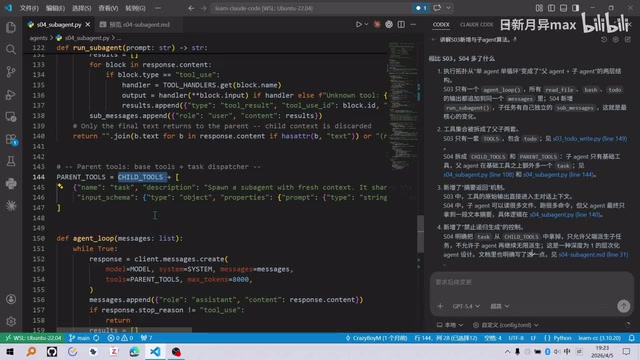640x360 pixels.
Task: Open the Customize Layout control
Action: (x=539, y=8)
